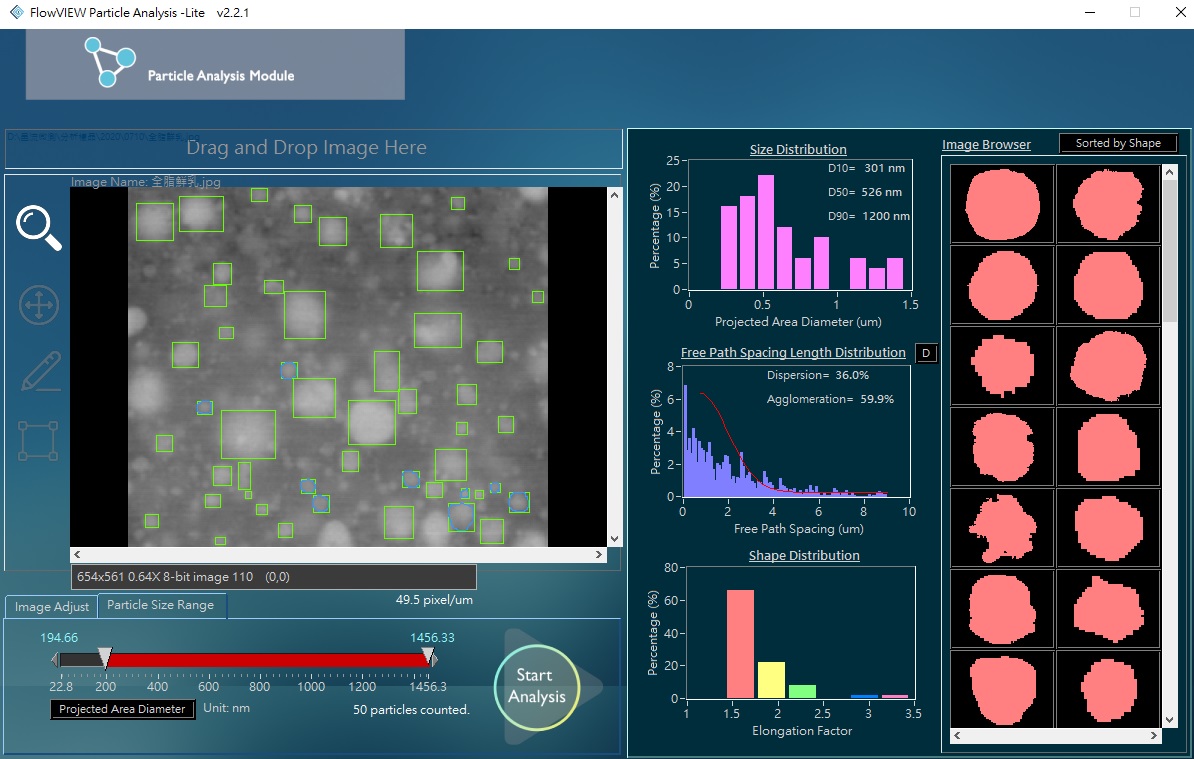Viewport: 1194px width, 759px height.
Task: Toggle the D button beside Free Path Spacing
Action: (x=925, y=353)
